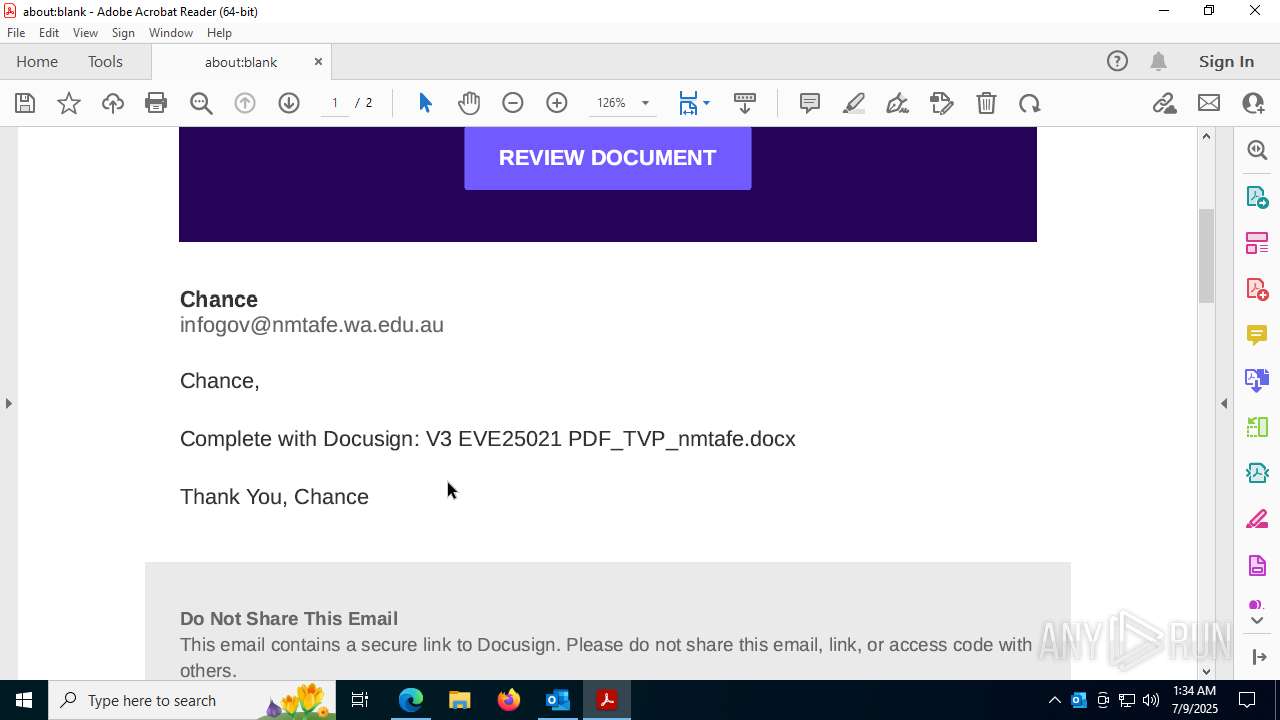Screen dimensions: 1280x720
Task: Open the Edit menu
Action: (49, 33)
